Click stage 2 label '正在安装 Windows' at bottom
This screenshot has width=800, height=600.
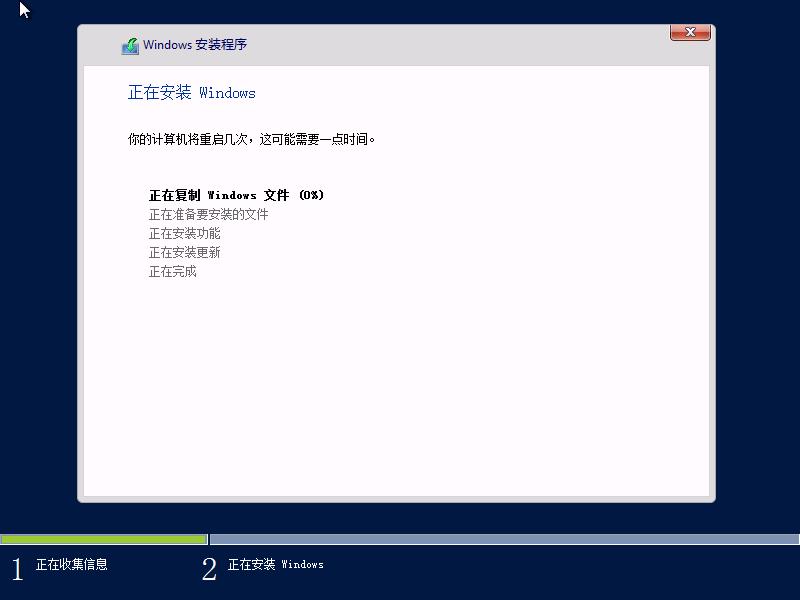click(276, 564)
